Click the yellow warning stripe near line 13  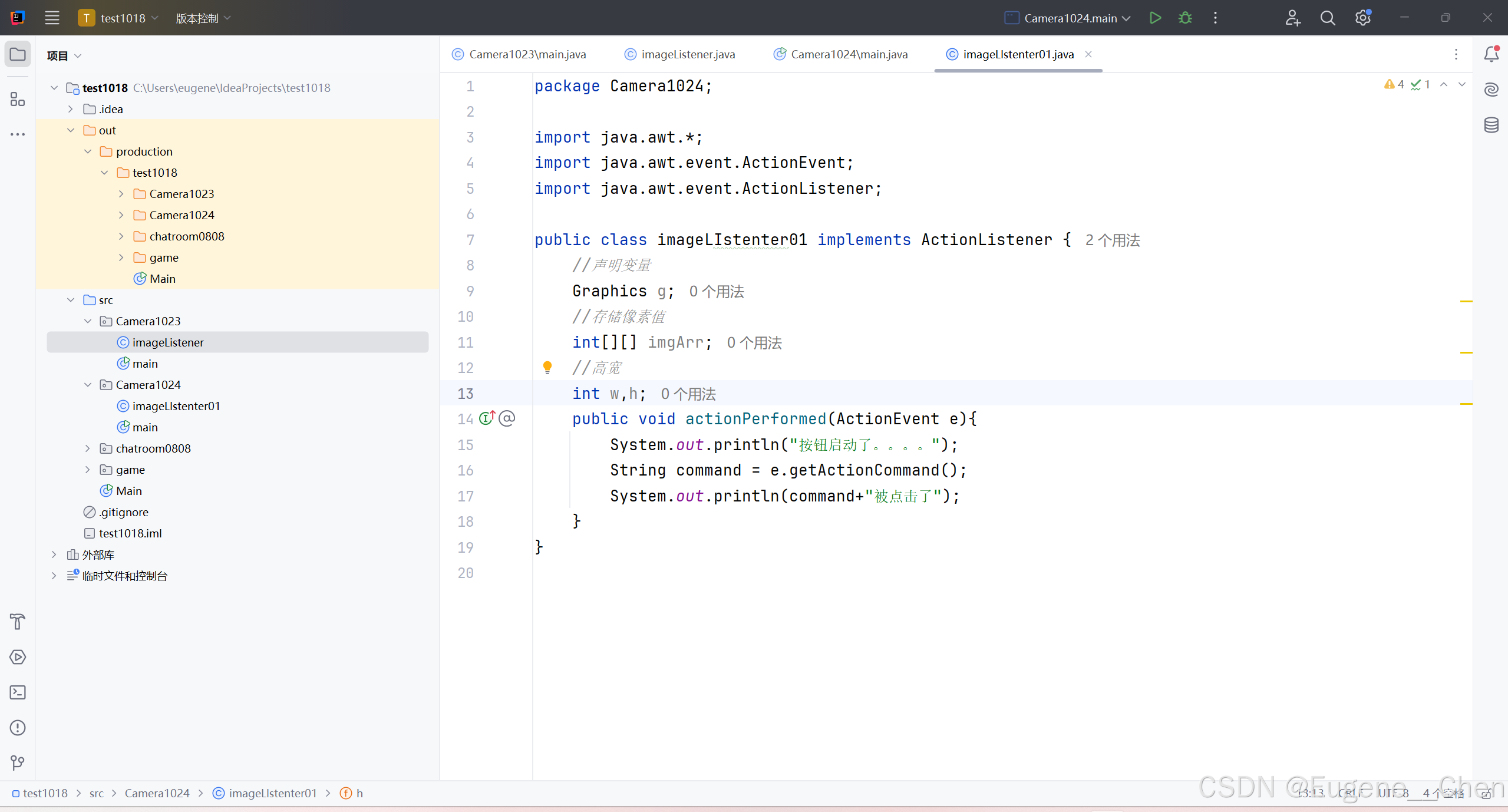pos(1466,404)
